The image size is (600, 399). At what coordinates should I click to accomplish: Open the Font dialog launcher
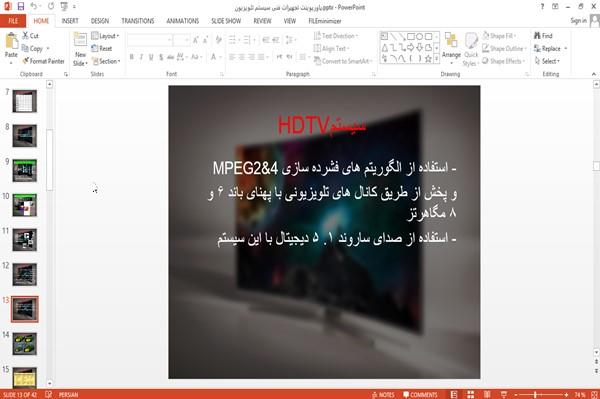point(222,74)
